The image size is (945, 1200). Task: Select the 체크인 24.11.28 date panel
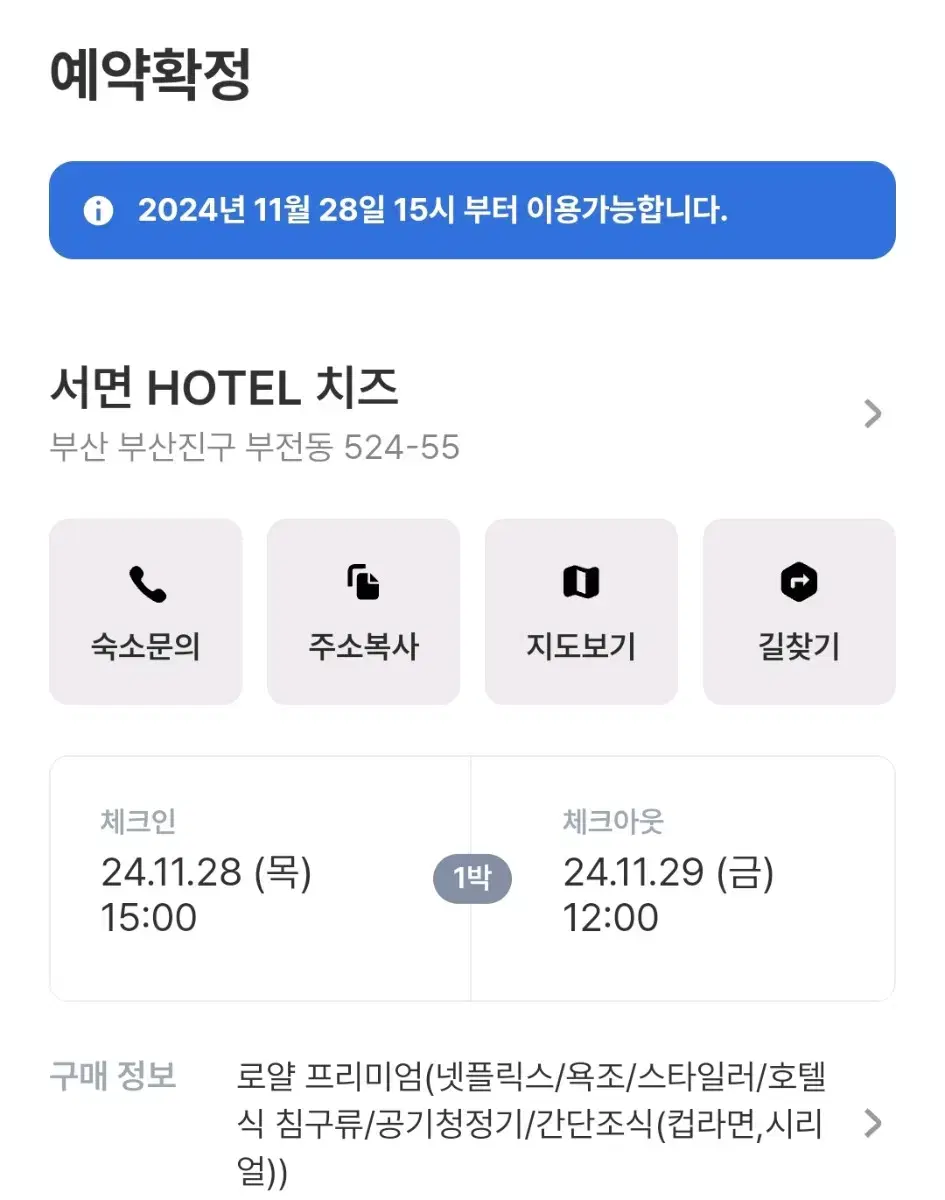260,878
